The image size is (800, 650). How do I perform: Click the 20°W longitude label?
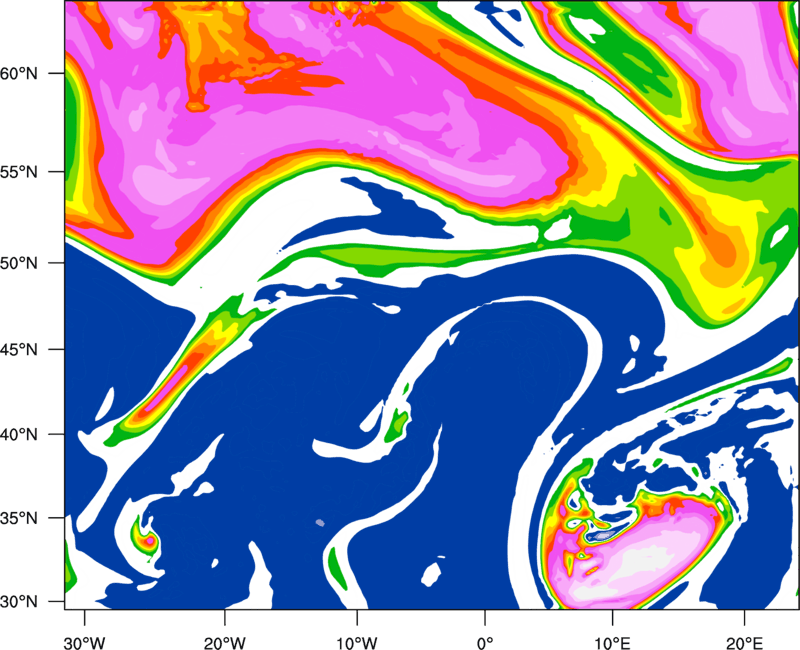tap(224, 643)
